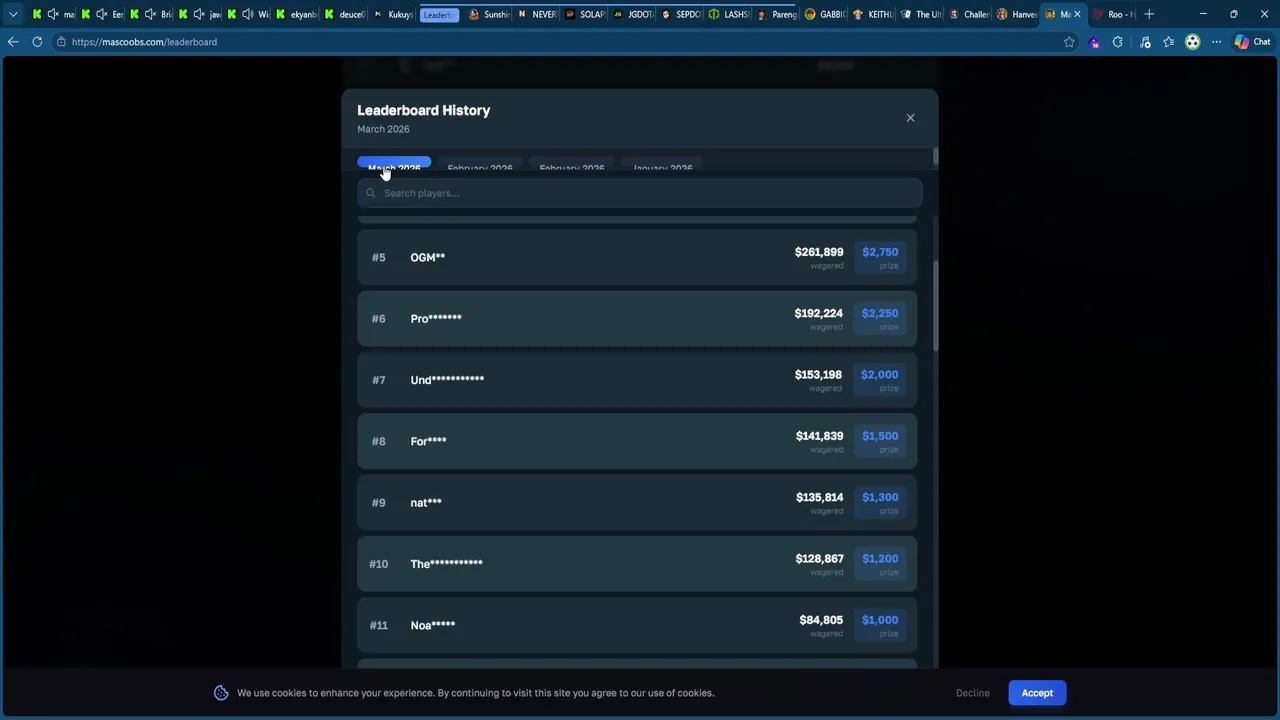Open Copilot Chat button
1280x720 pixels.
(x=1252, y=42)
